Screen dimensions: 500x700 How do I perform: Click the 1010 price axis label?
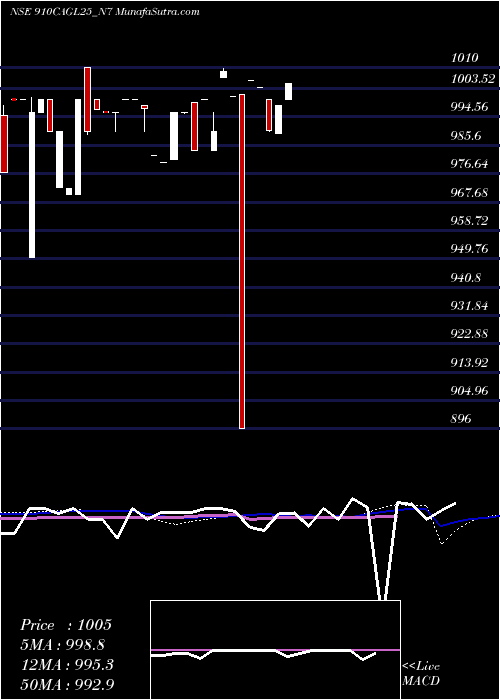pyautogui.click(x=464, y=58)
